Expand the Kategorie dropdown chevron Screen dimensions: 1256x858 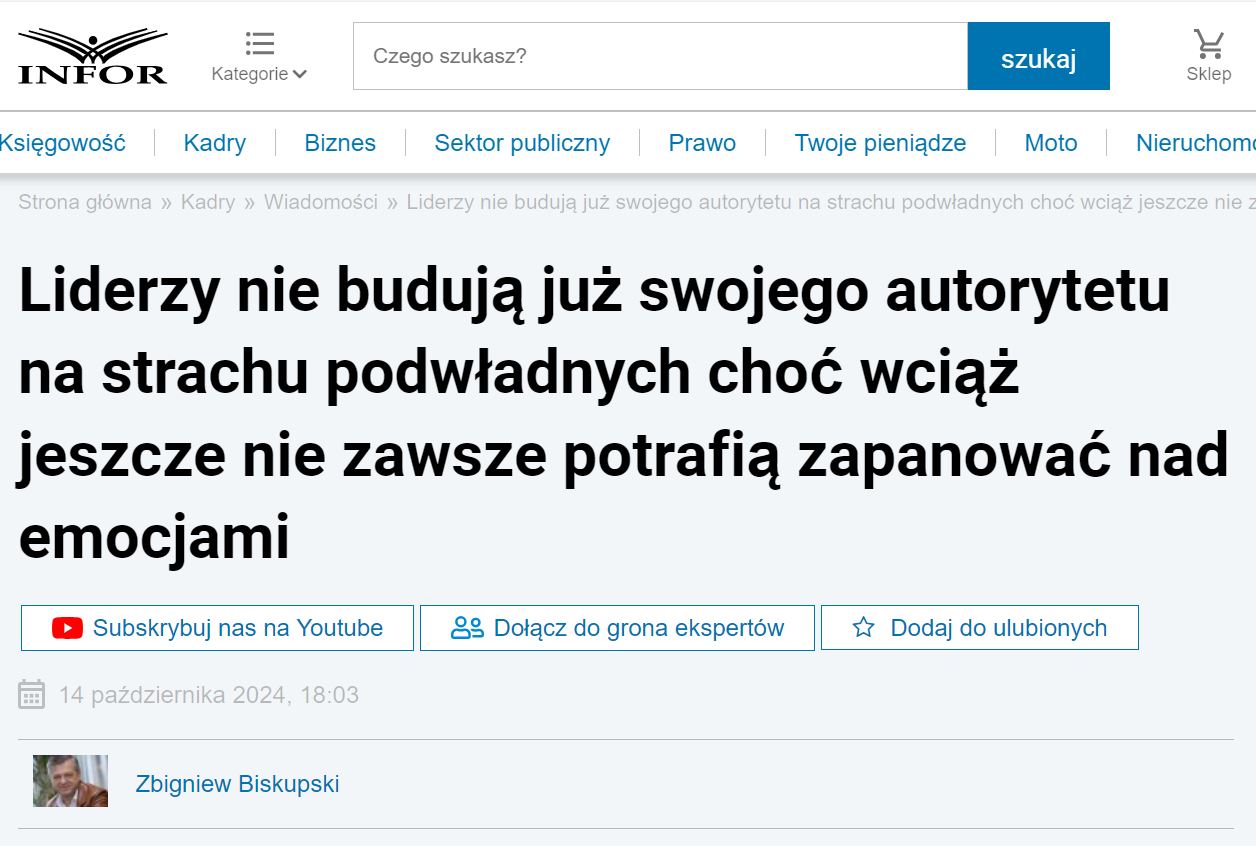(300, 74)
